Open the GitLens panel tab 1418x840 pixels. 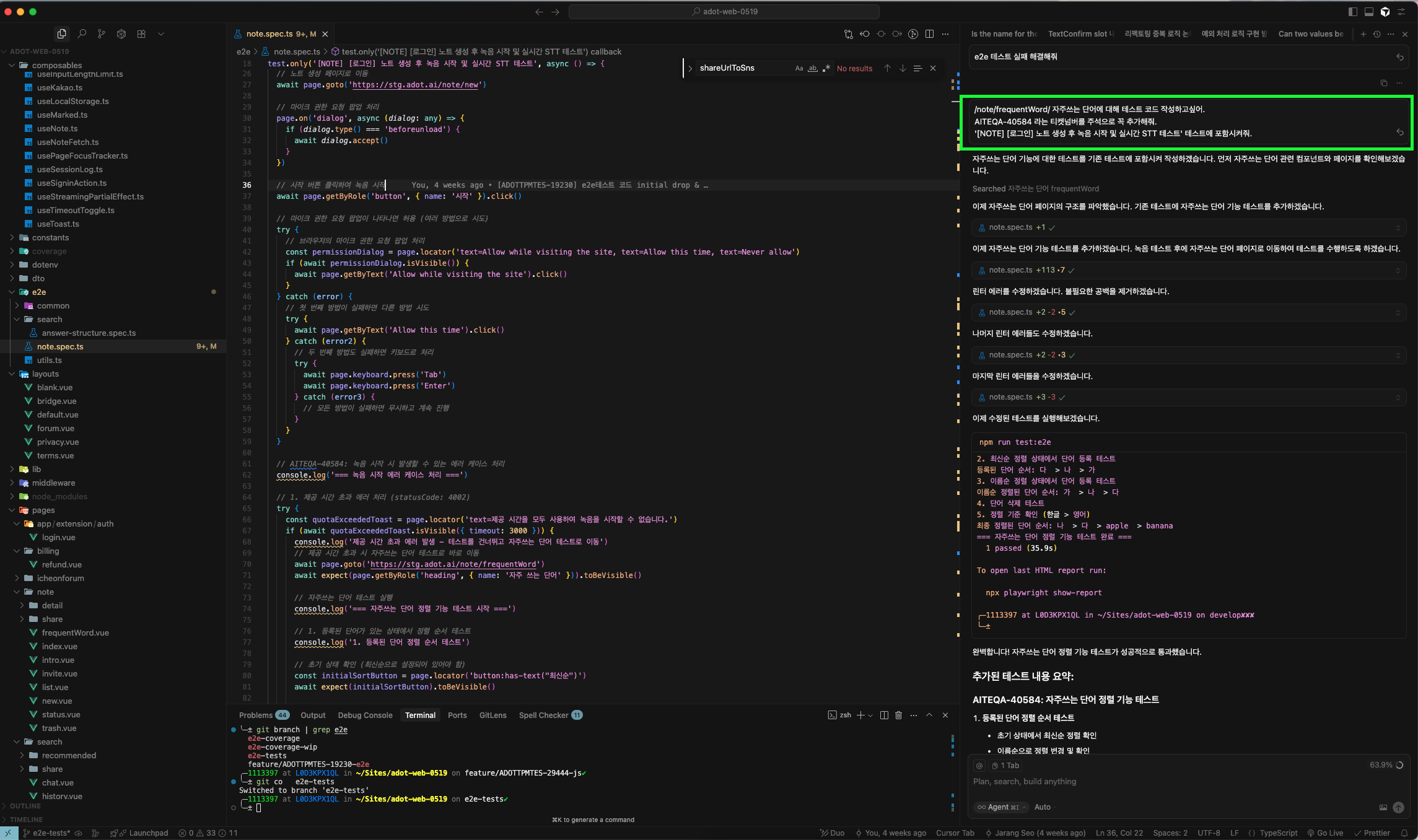[x=492, y=715]
